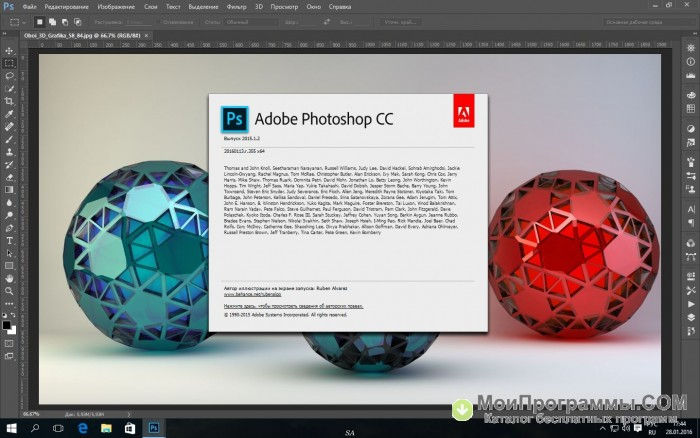Select the Eyedropper tool
Screen dimensions: 700x438
pos(9,114)
